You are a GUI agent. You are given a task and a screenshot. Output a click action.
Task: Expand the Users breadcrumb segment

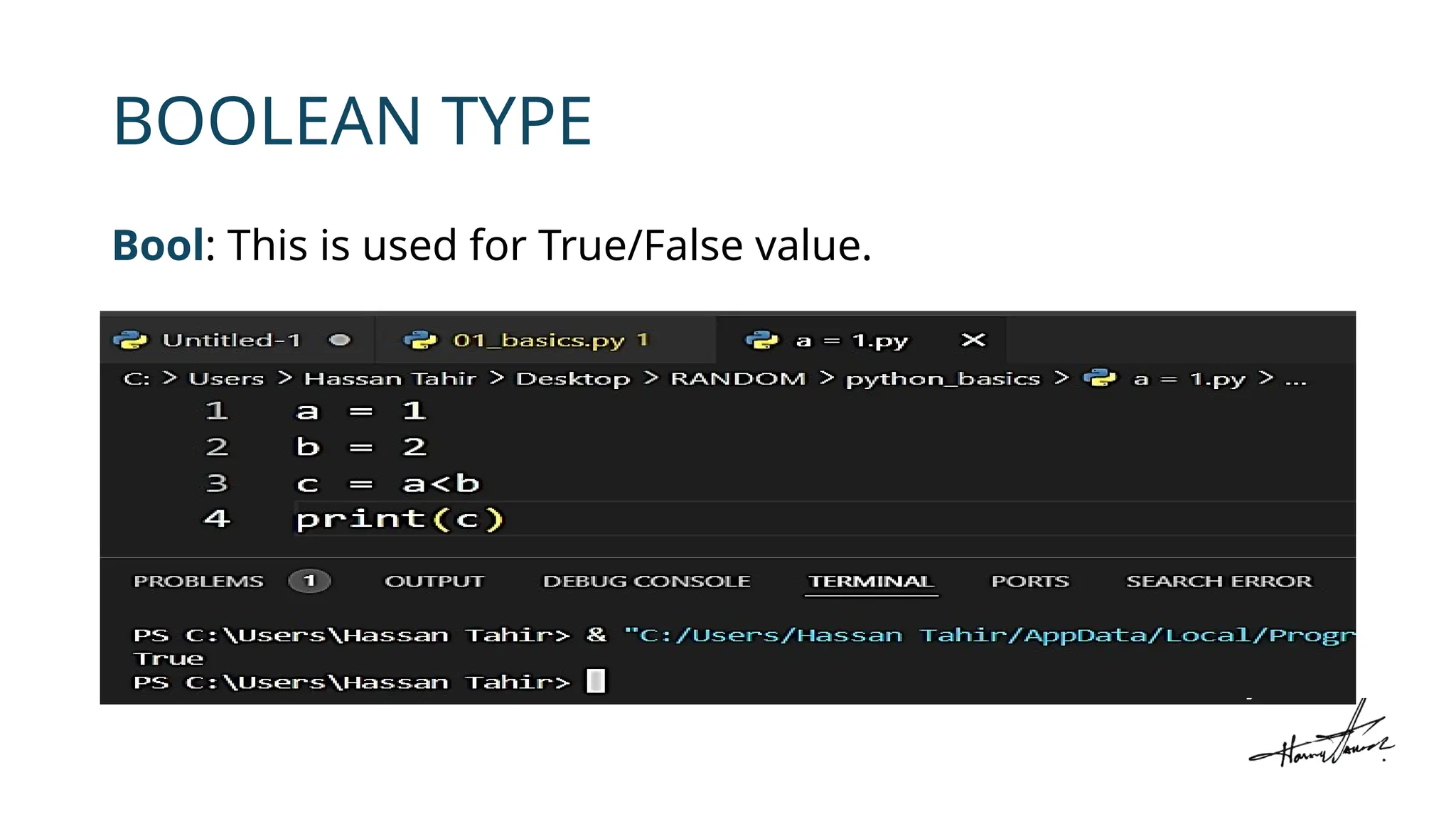[226, 379]
